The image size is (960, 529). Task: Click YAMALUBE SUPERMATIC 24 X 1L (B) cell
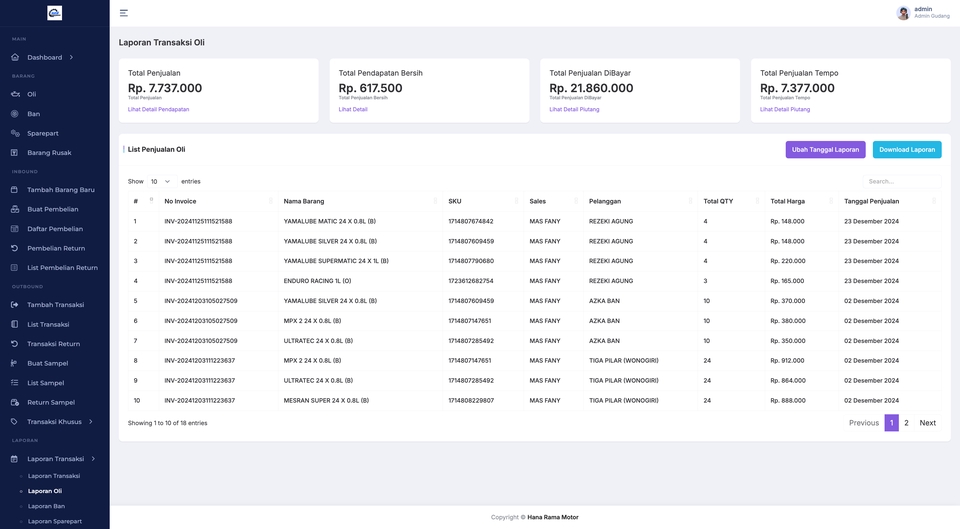(336, 261)
